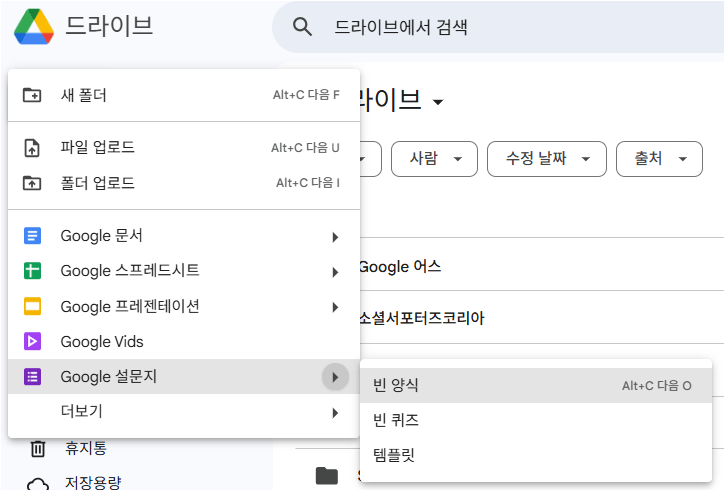Click the folder upload icon
Screen dimensions: 725x491
[32, 183]
